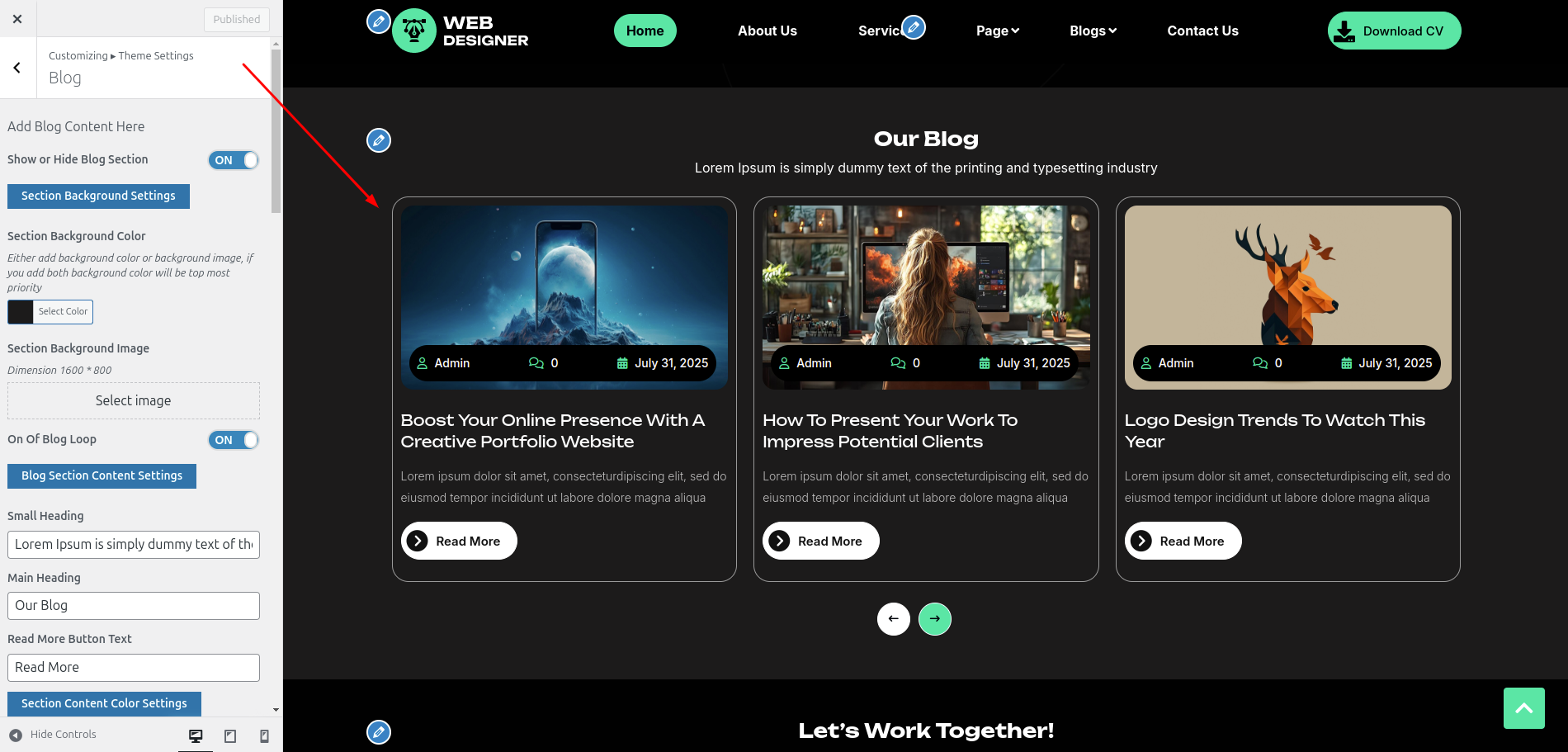The image size is (1568, 752).
Task: Click the edit pencil over the navigation menu
Action: coord(913,27)
